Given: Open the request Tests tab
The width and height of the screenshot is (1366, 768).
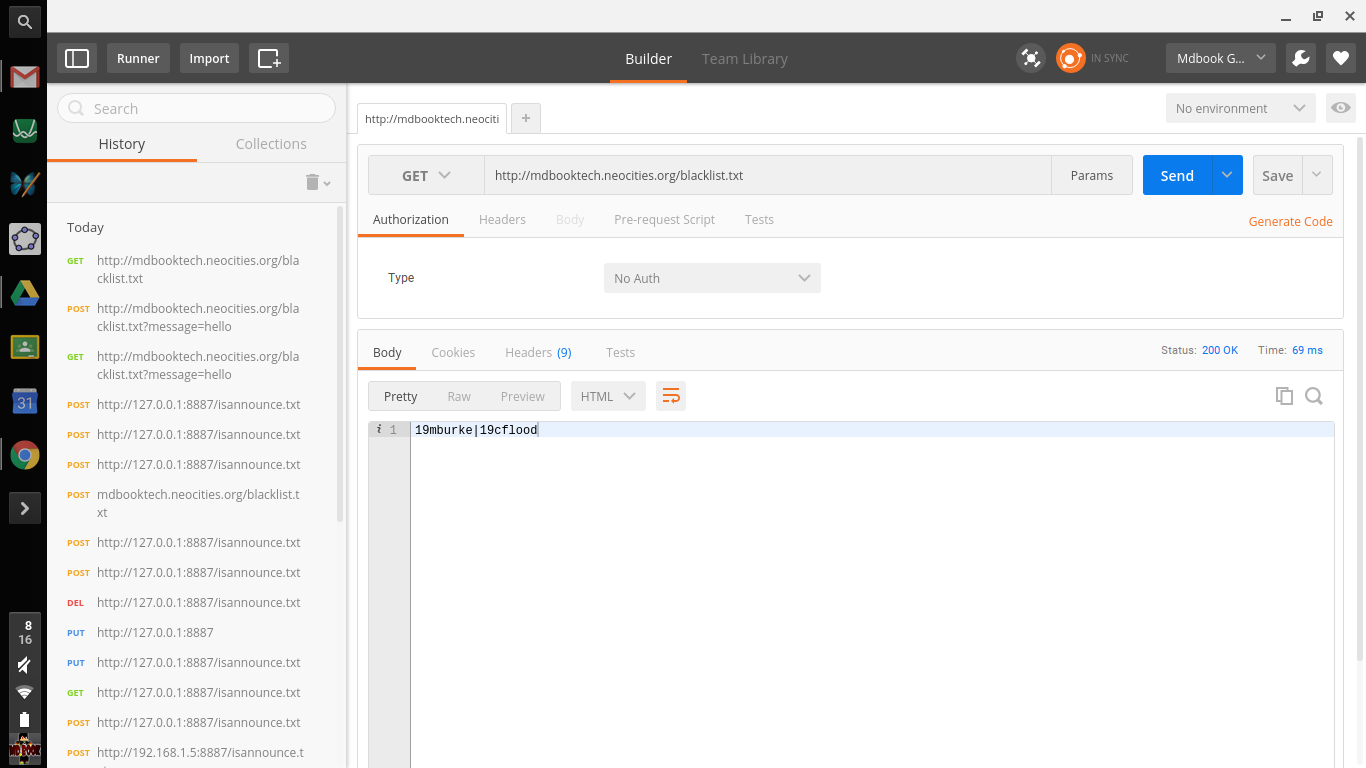Looking at the screenshot, I should point(759,219).
